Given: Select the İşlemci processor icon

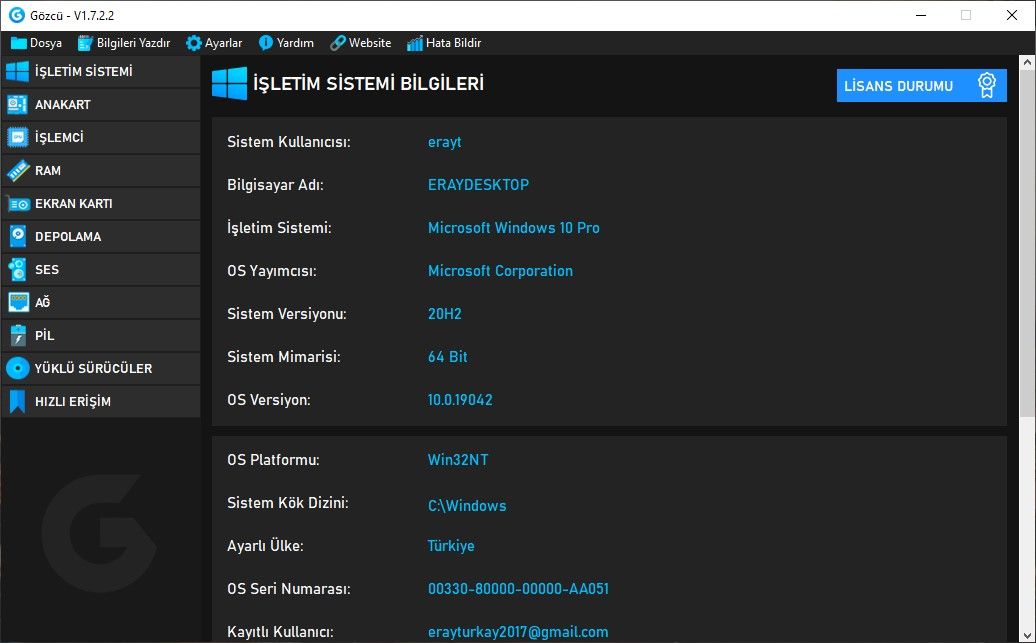Looking at the screenshot, I should tap(18, 137).
